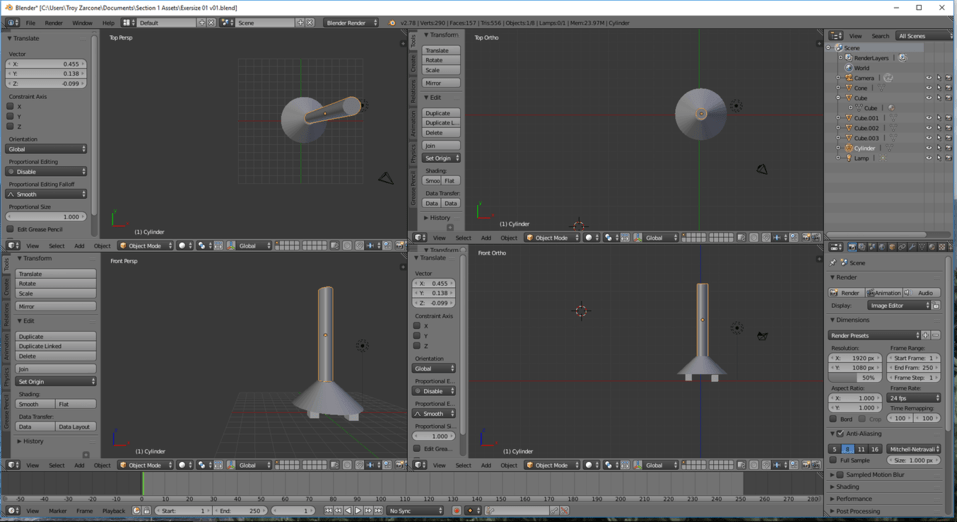
Task: Click the Mirror button in top tool shelf
Action: pos(441,83)
